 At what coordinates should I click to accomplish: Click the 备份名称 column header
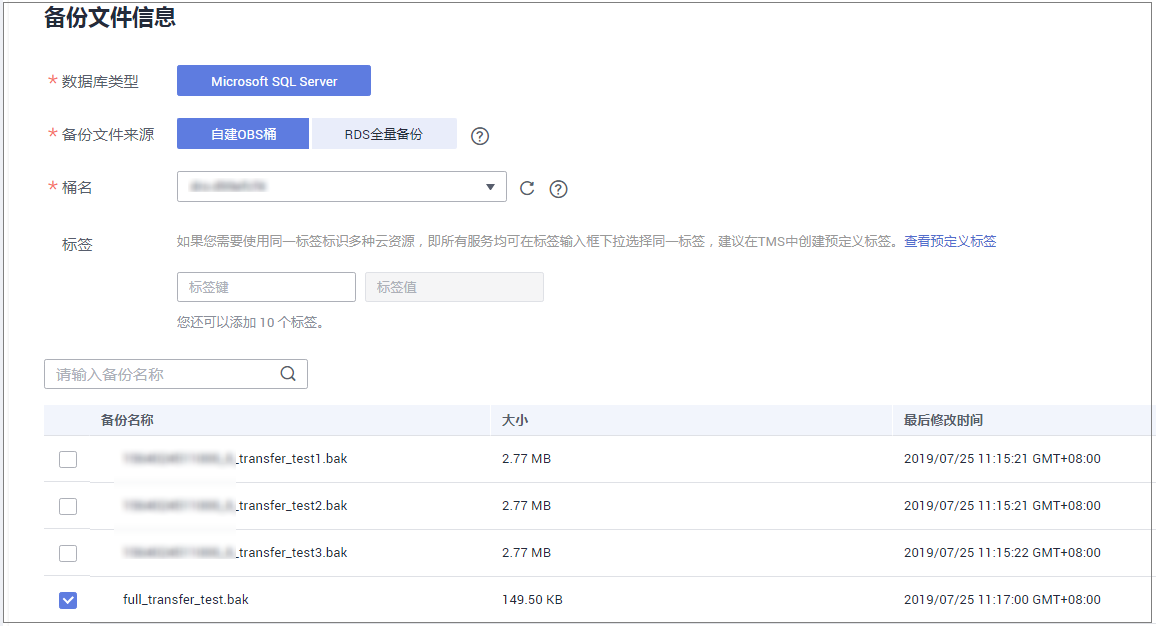pyautogui.click(x=127, y=420)
